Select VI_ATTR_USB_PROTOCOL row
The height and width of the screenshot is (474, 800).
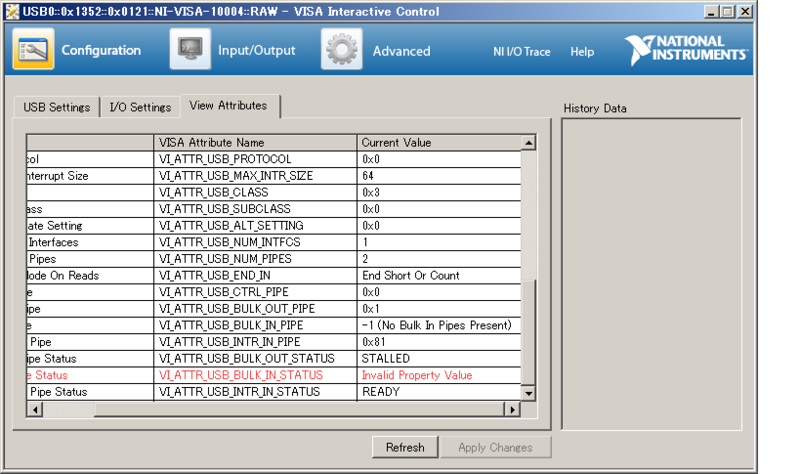274,159
